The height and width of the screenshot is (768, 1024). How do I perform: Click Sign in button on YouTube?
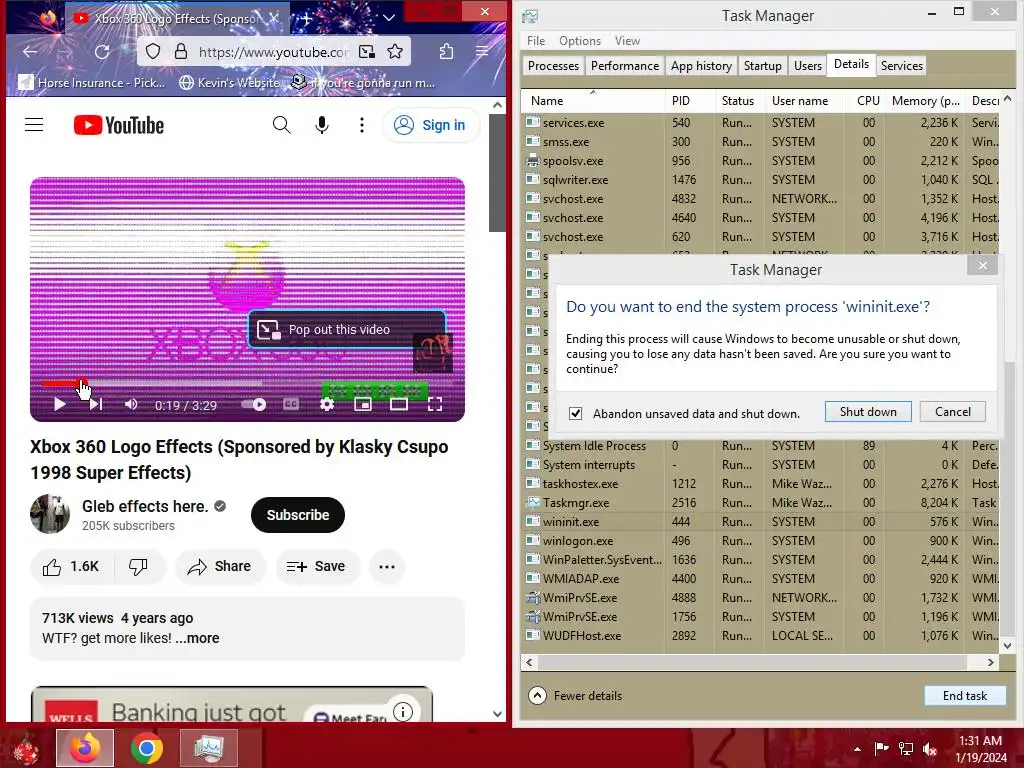pyautogui.click(x=431, y=125)
